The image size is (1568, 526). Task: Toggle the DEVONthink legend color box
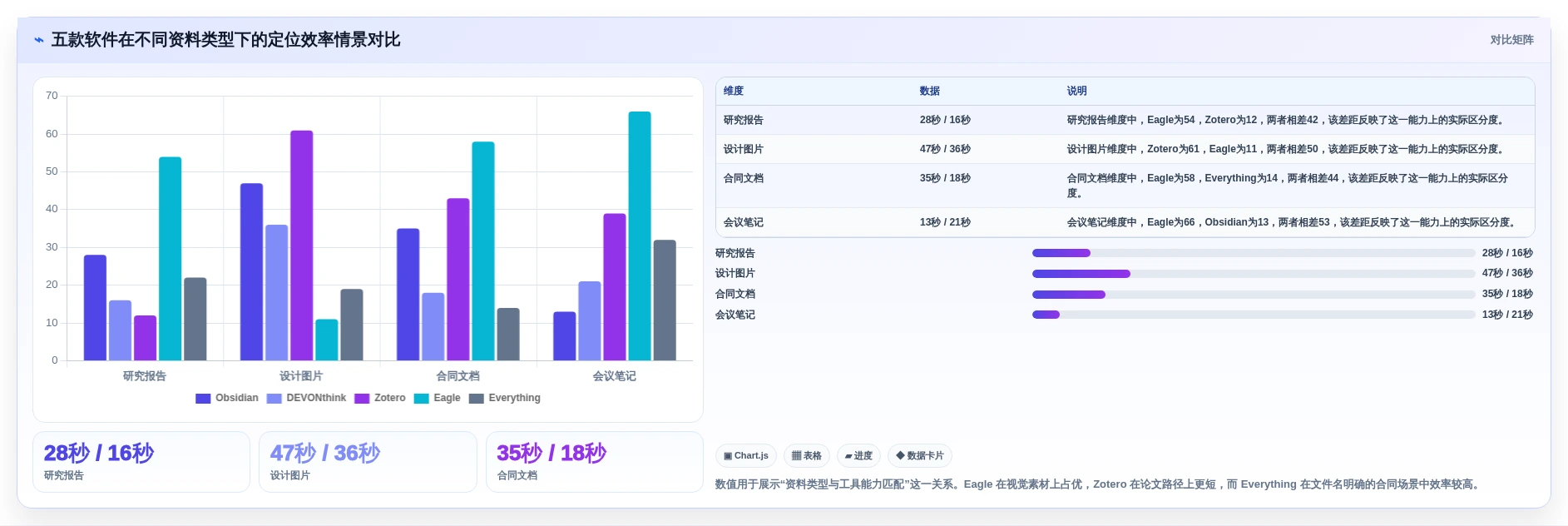coord(274,399)
